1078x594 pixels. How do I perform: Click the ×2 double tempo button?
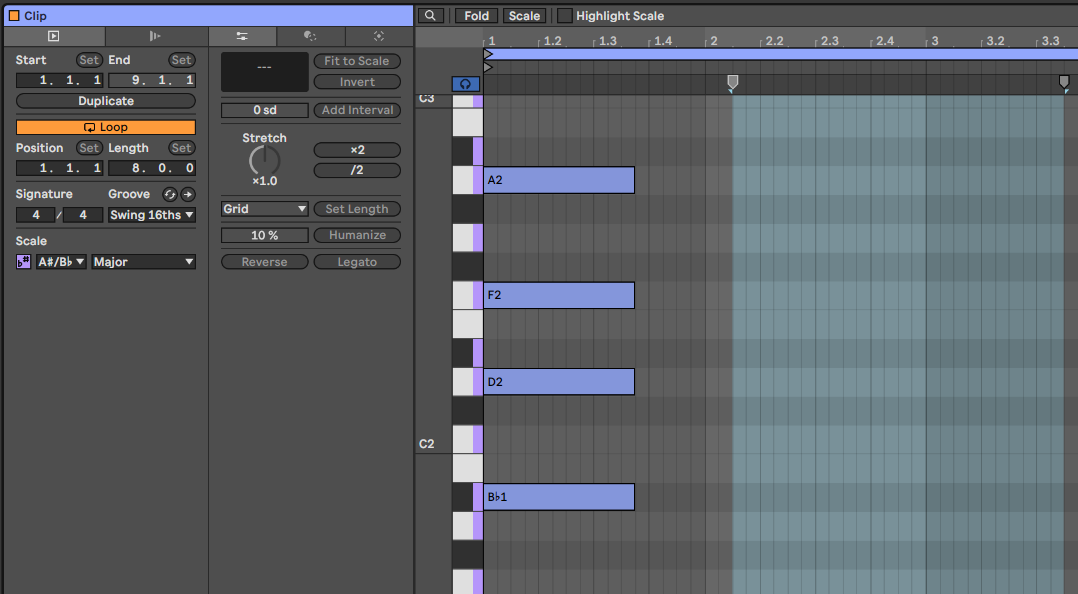click(357, 150)
